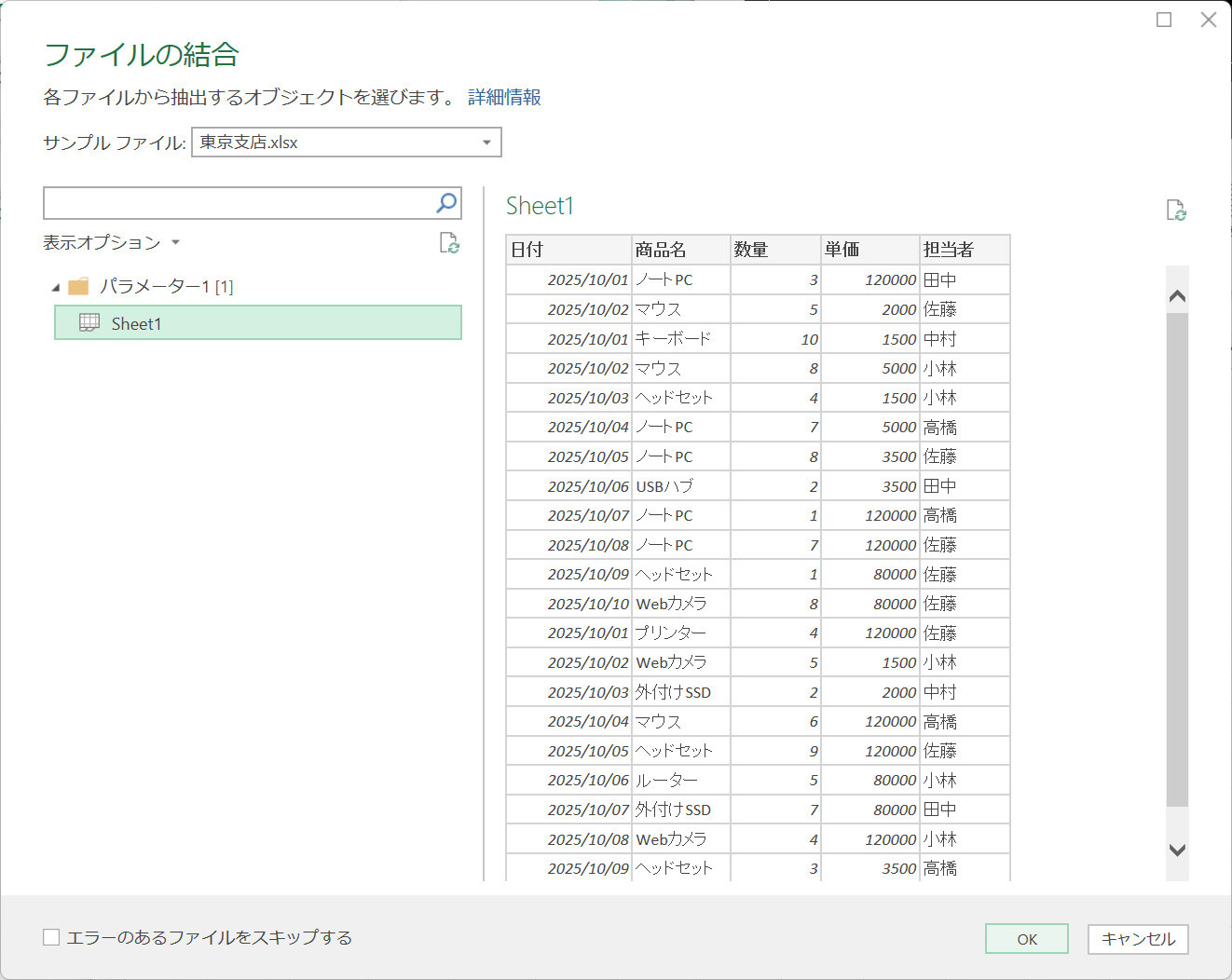Click the scrollbar down arrow icon

coord(1177,851)
